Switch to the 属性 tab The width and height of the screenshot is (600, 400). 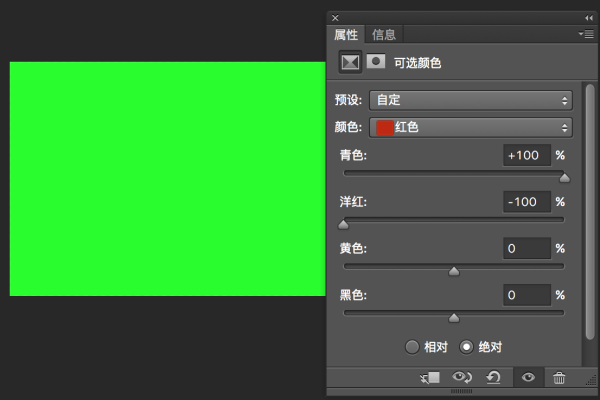pos(346,35)
